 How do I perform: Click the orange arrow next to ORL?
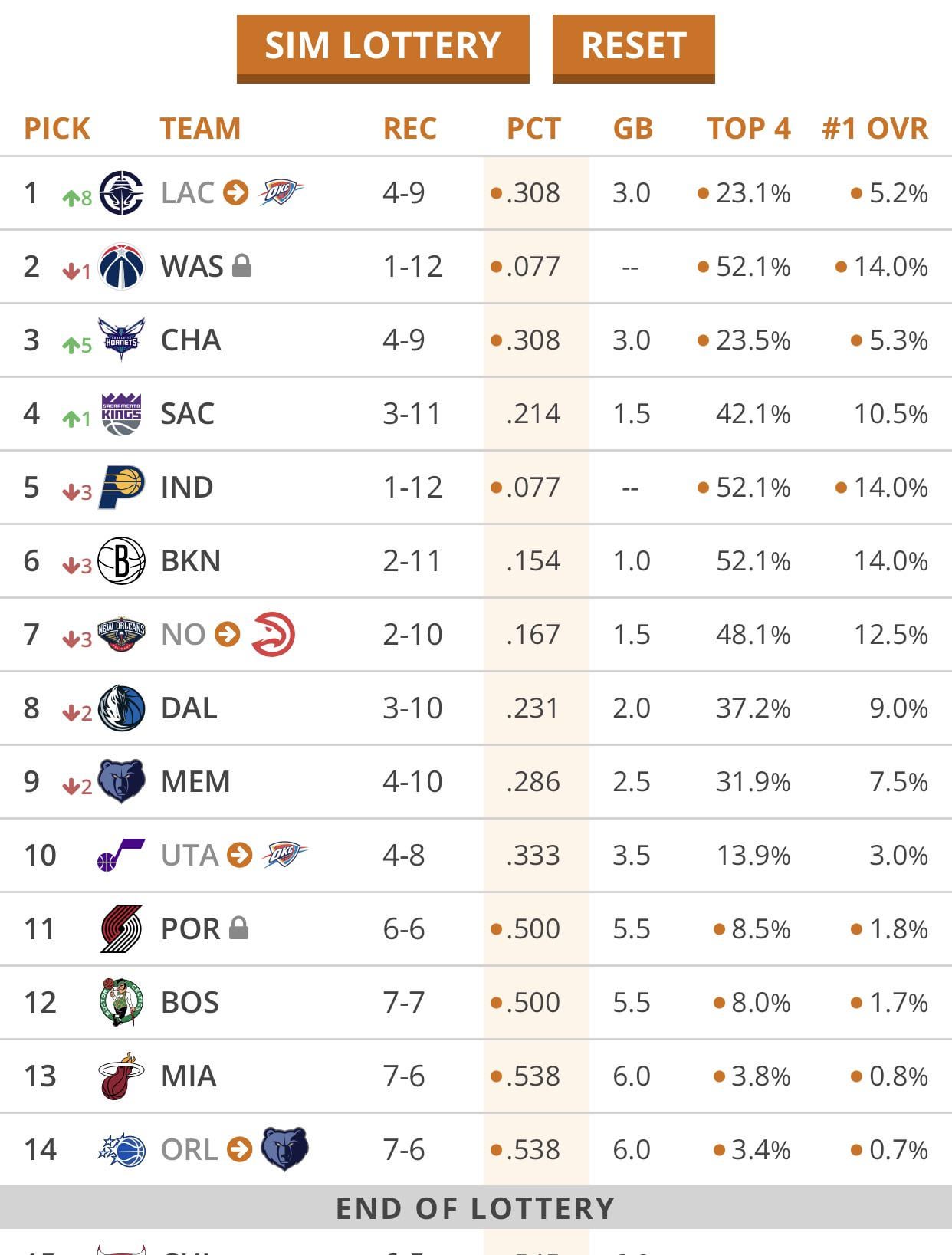[240, 1149]
